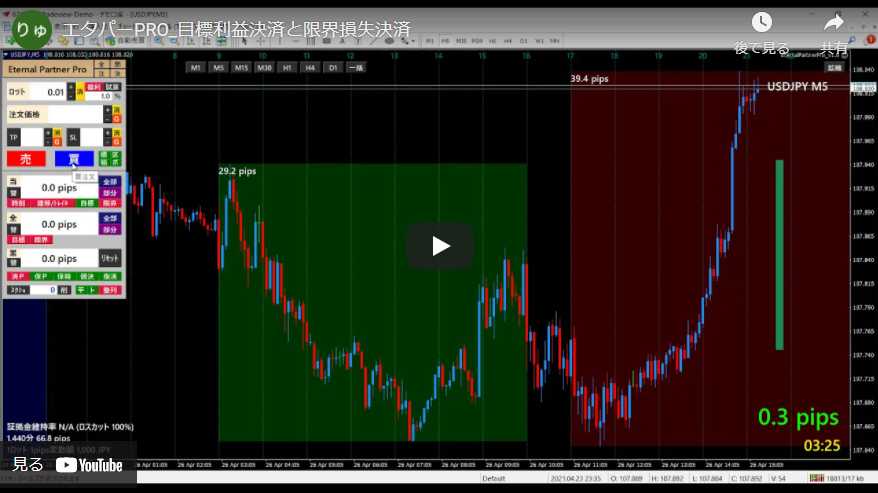
Task: Open the video title link エタパーPRO_目標利益決済と限界損失決済
Action: click(236, 29)
